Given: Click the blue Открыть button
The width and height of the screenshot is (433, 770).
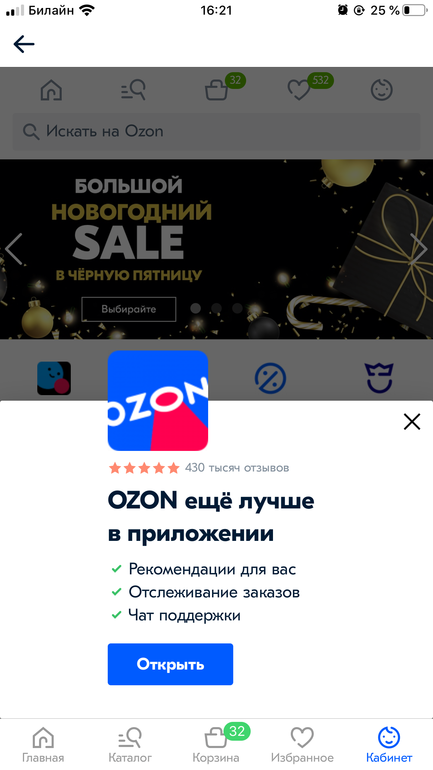Looking at the screenshot, I should point(170,664).
